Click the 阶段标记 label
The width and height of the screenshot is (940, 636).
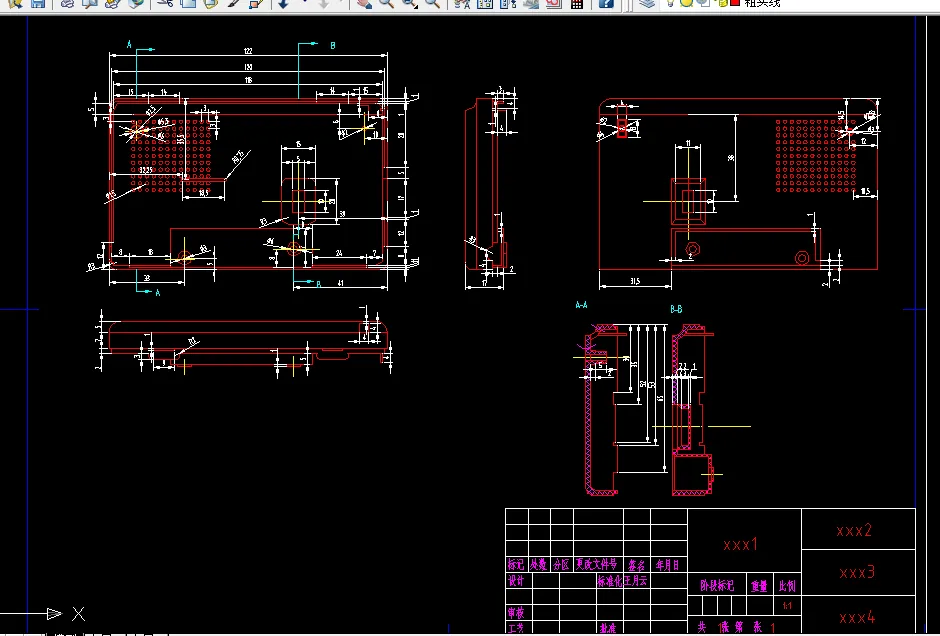tap(717, 586)
